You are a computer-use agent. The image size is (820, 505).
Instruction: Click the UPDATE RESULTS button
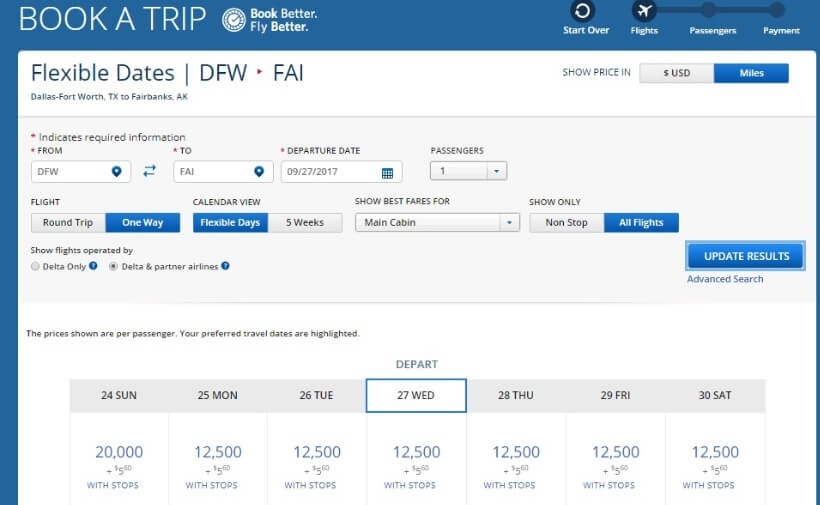(x=746, y=256)
